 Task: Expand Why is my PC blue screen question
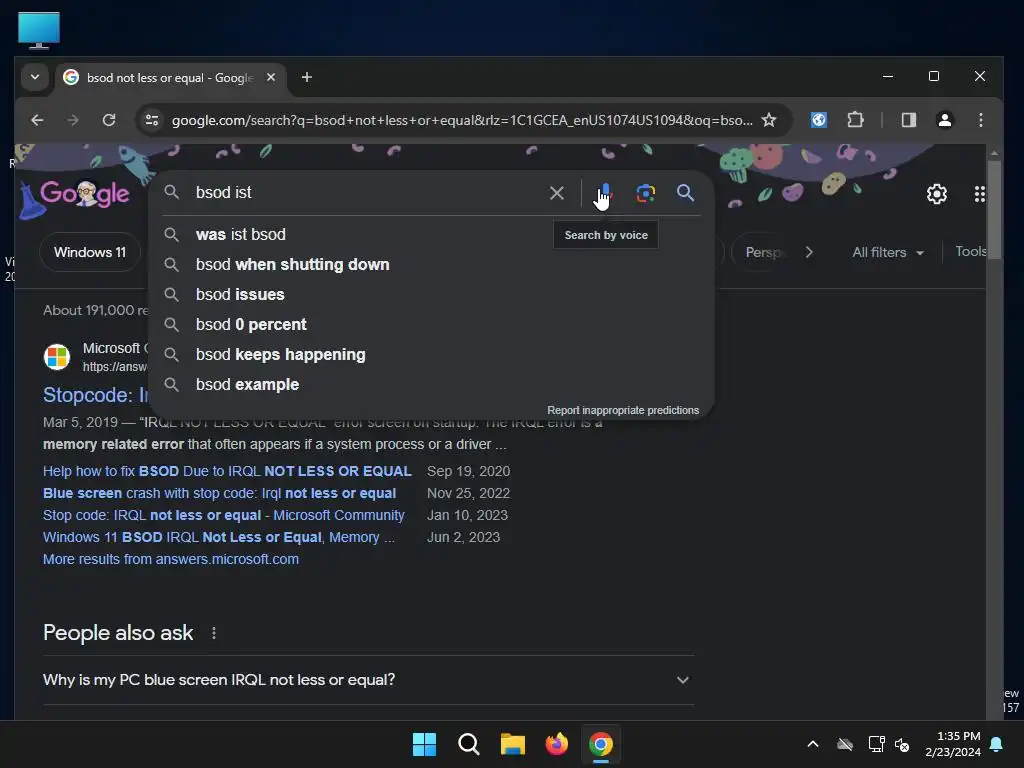(x=368, y=680)
